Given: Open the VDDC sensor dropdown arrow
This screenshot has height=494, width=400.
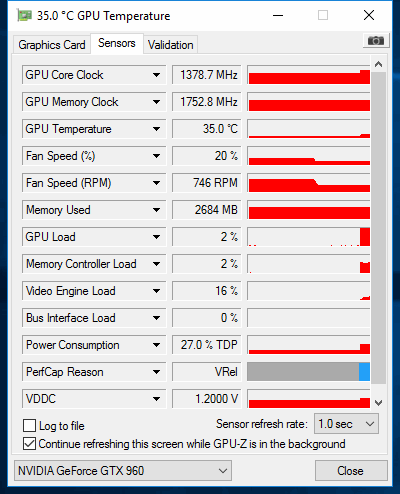Looking at the screenshot, I should click(156, 399).
